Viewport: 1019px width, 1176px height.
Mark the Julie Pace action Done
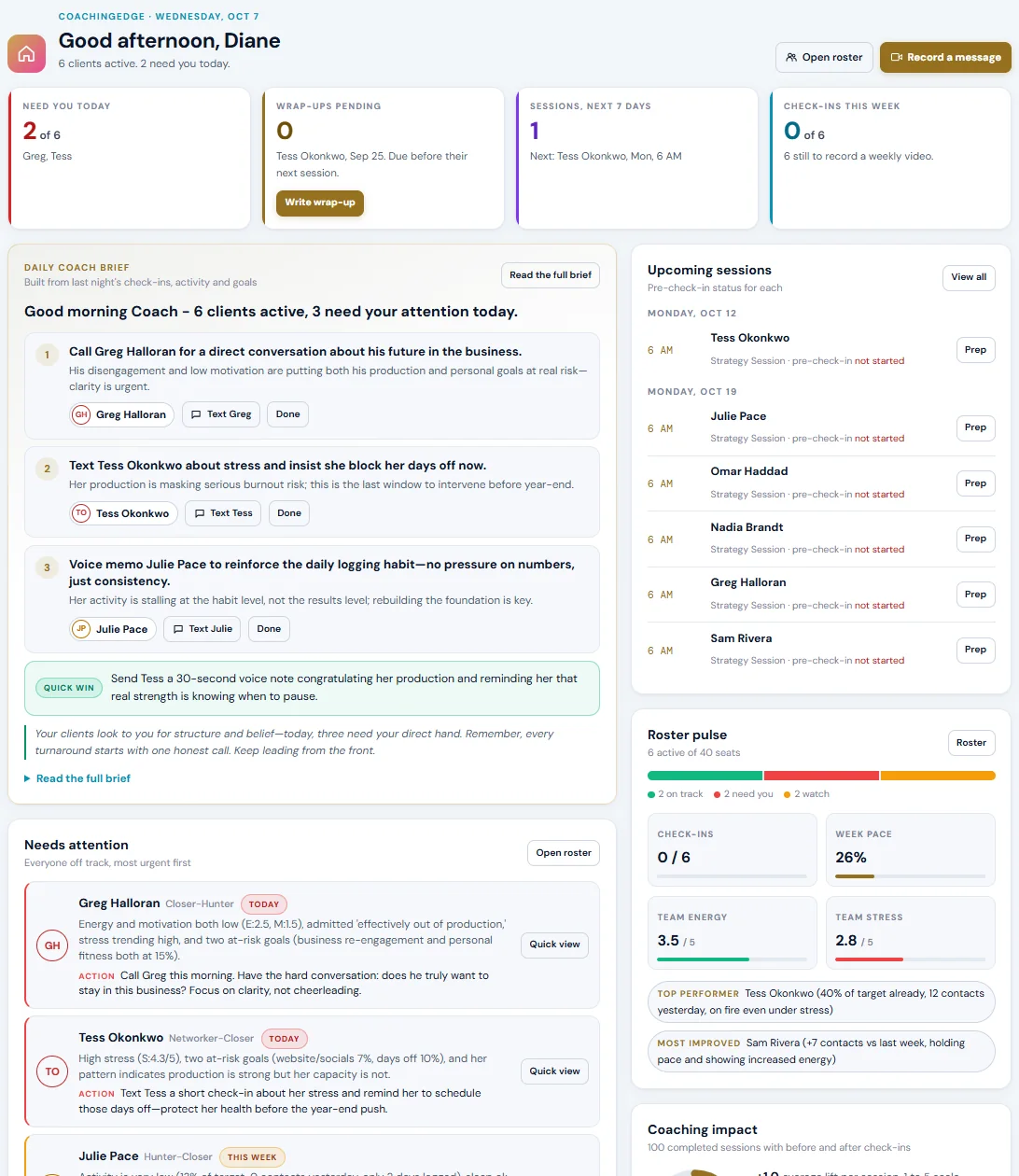click(x=269, y=629)
